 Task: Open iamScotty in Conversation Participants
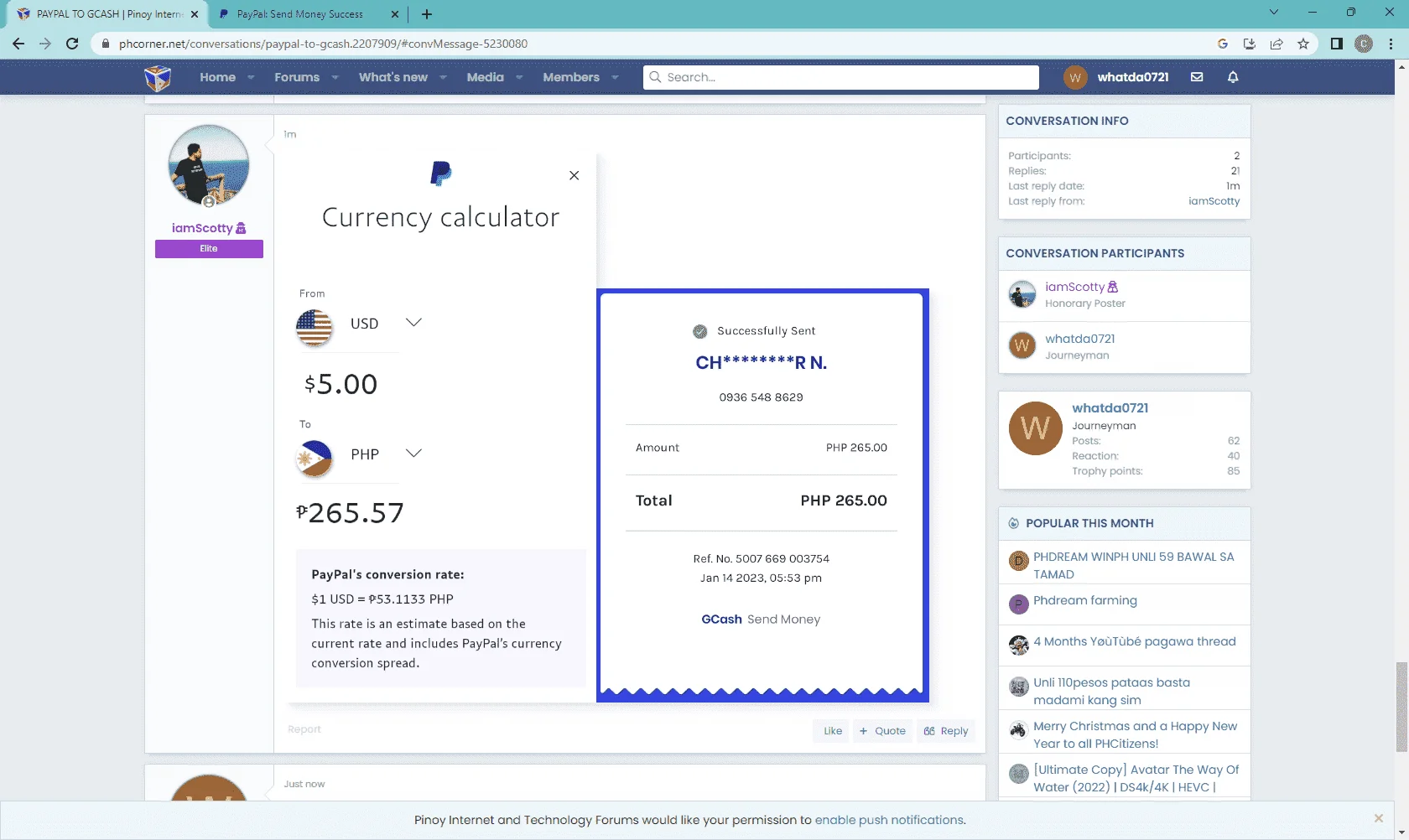coord(1075,287)
